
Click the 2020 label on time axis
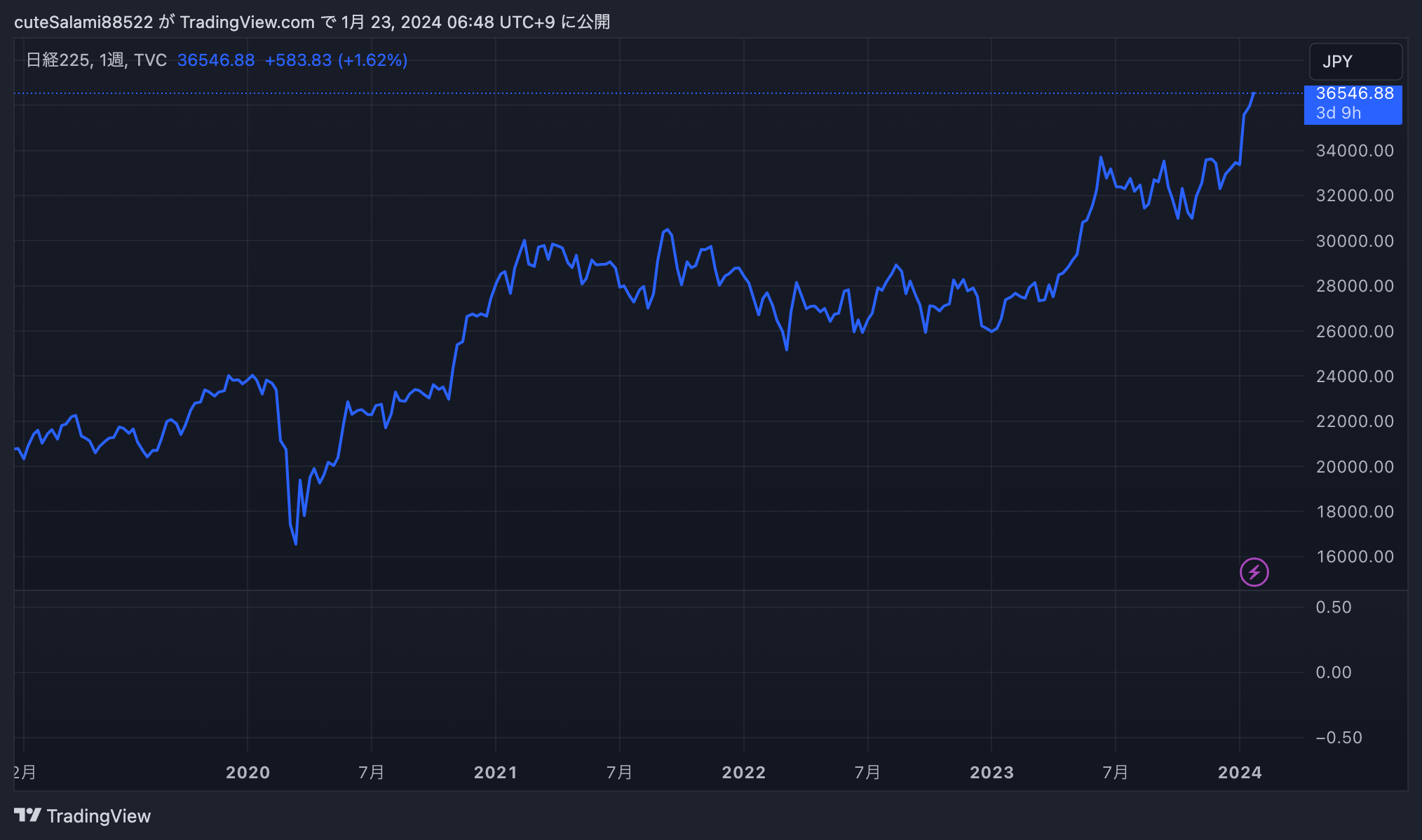(248, 773)
